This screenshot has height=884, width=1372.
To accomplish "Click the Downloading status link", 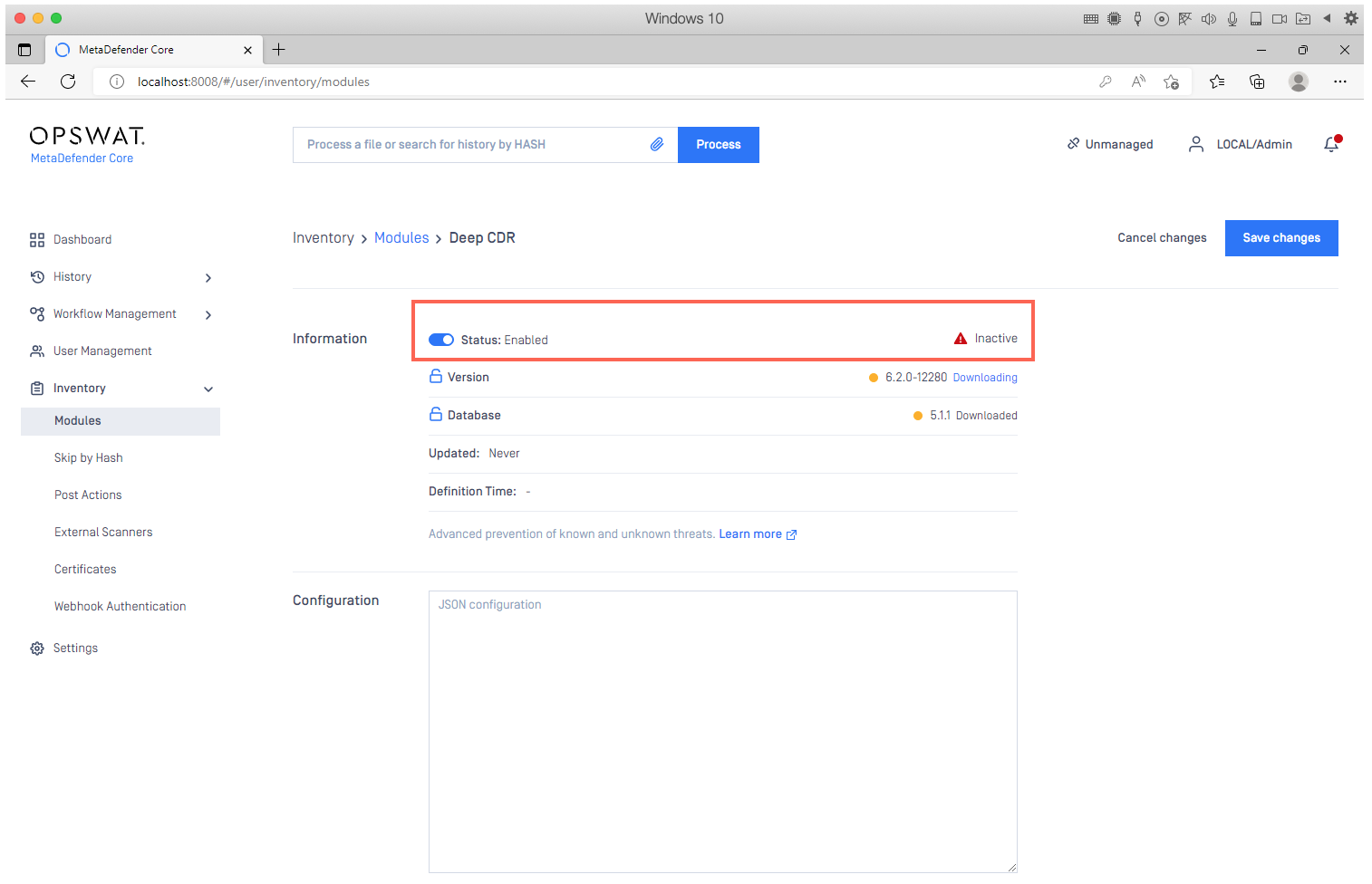I will point(985,378).
